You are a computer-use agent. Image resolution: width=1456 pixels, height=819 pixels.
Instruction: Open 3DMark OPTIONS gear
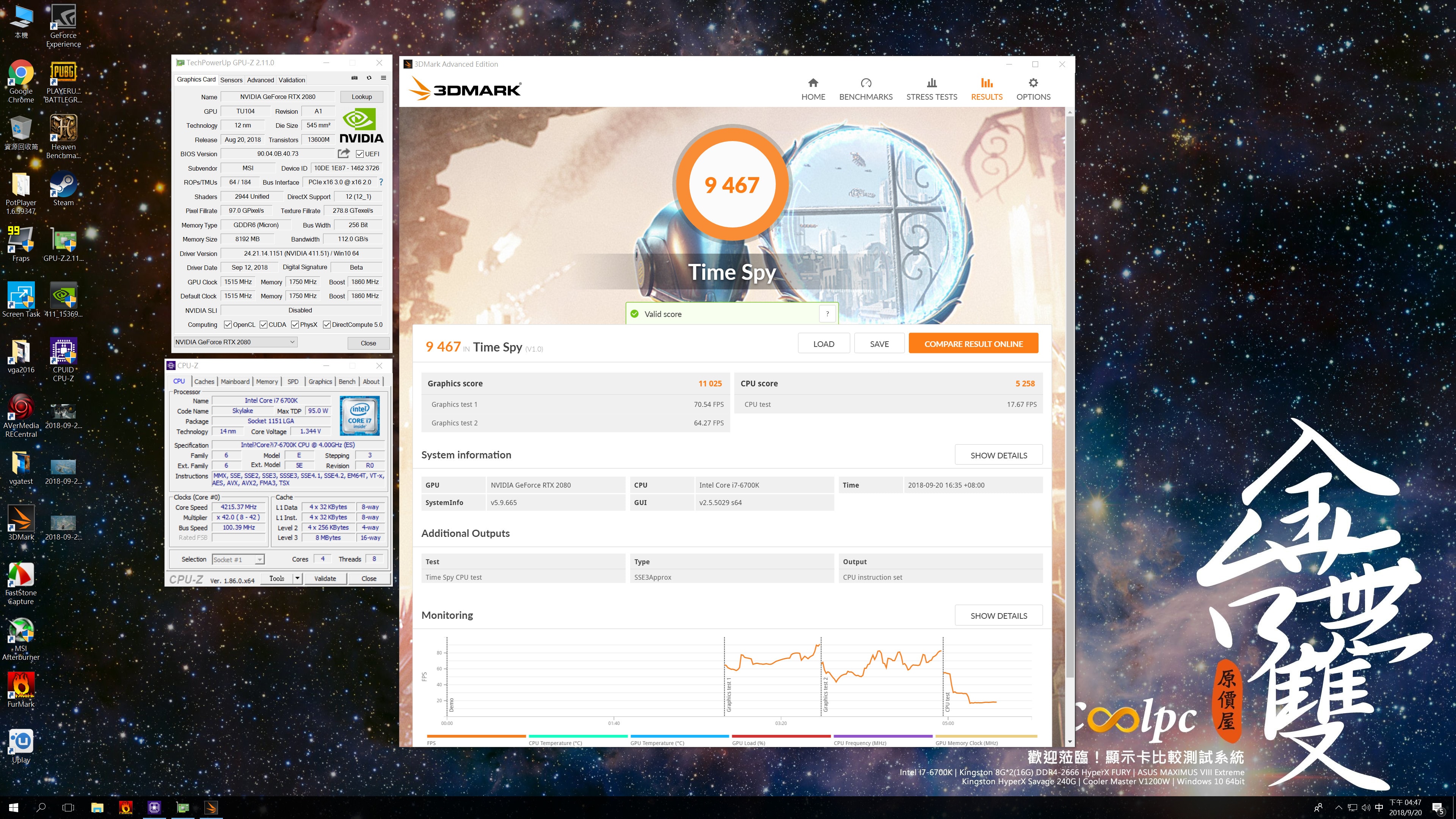[x=1032, y=89]
